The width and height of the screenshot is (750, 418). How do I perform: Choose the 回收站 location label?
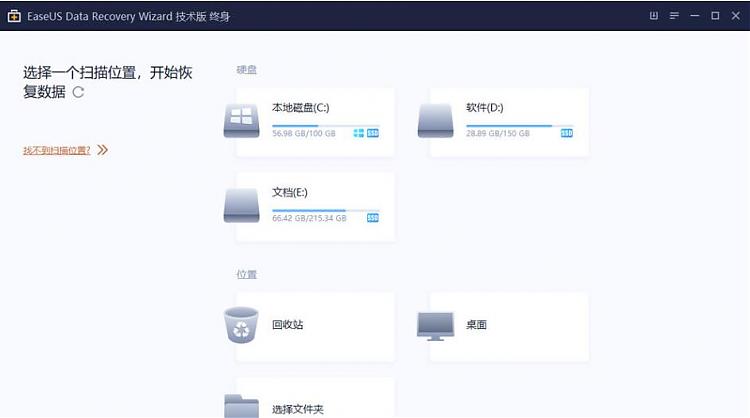pyautogui.click(x=287, y=324)
